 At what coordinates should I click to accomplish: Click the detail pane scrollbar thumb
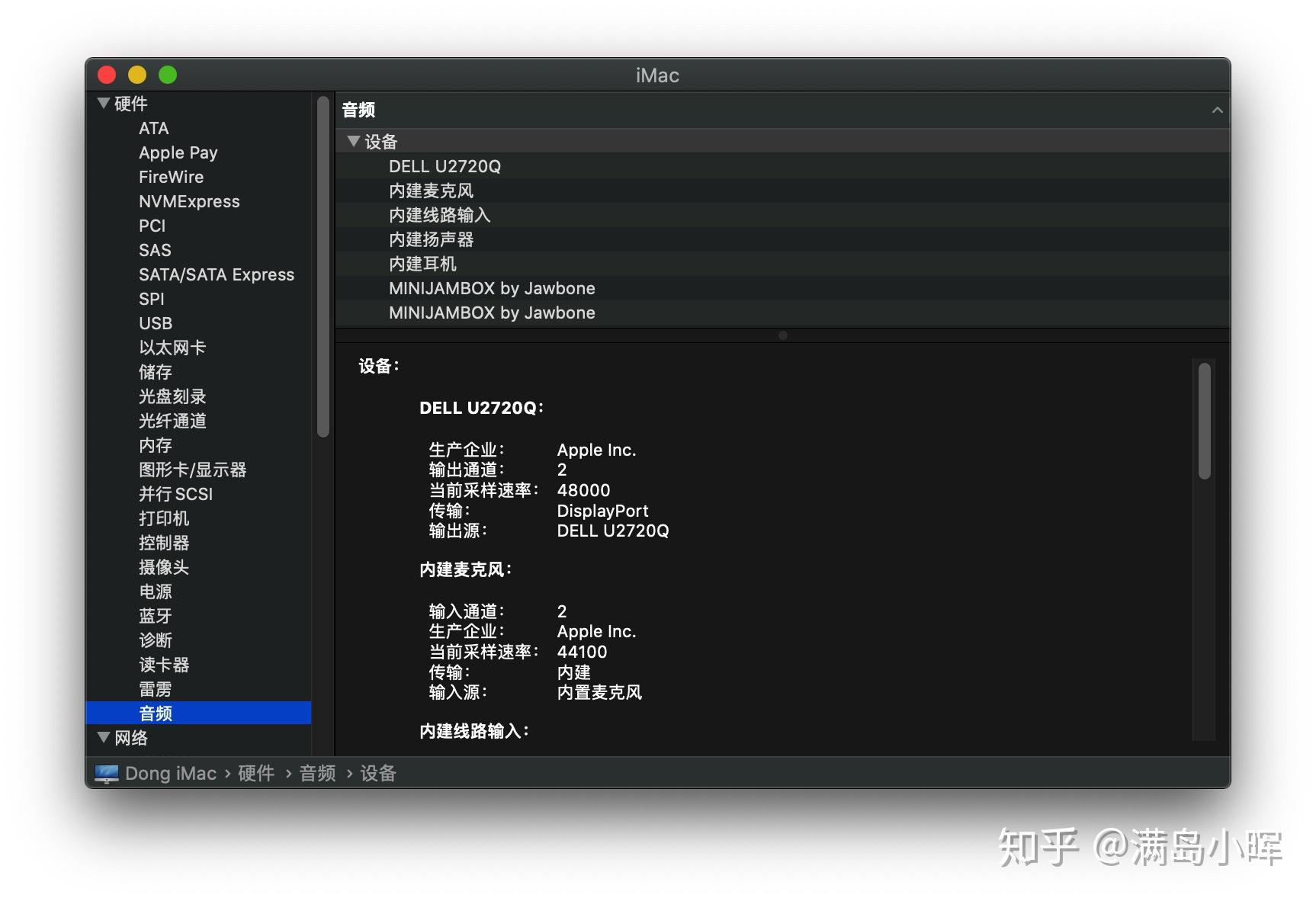pyautogui.click(x=1205, y=421)
